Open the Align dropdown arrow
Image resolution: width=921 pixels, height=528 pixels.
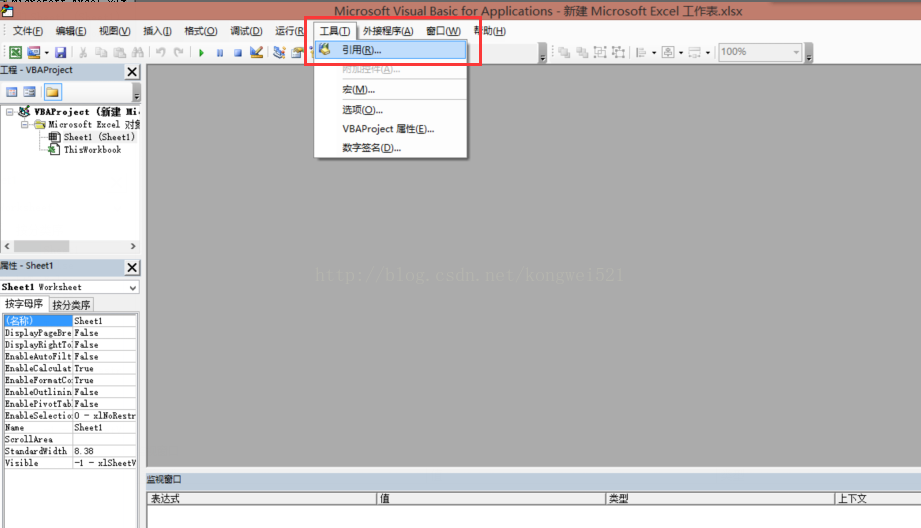654,52
